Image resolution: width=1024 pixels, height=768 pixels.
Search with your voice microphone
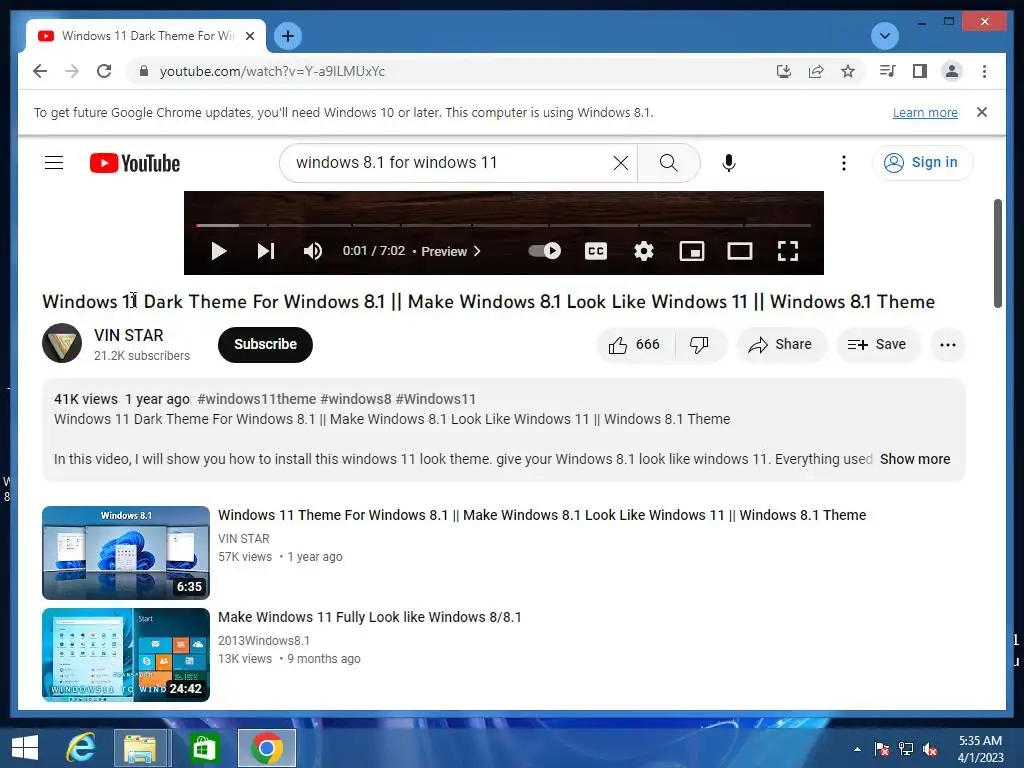tap(729, 163)
